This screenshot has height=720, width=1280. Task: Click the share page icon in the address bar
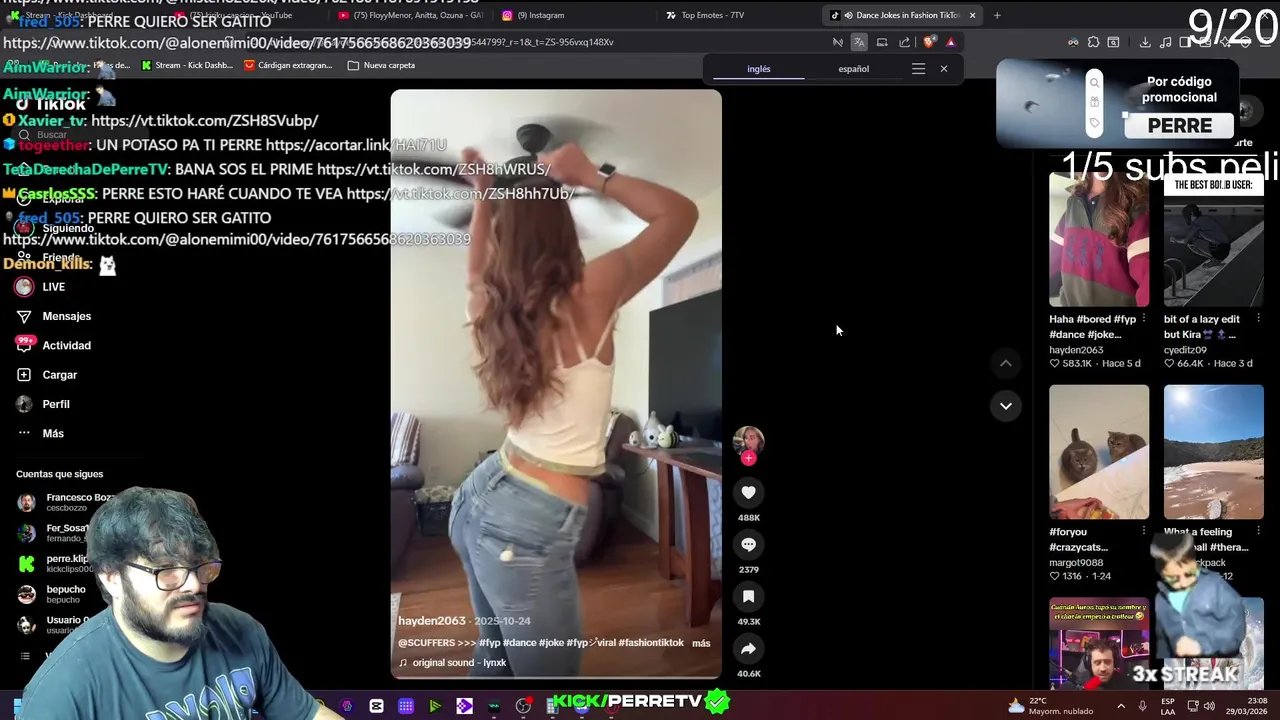904,42
